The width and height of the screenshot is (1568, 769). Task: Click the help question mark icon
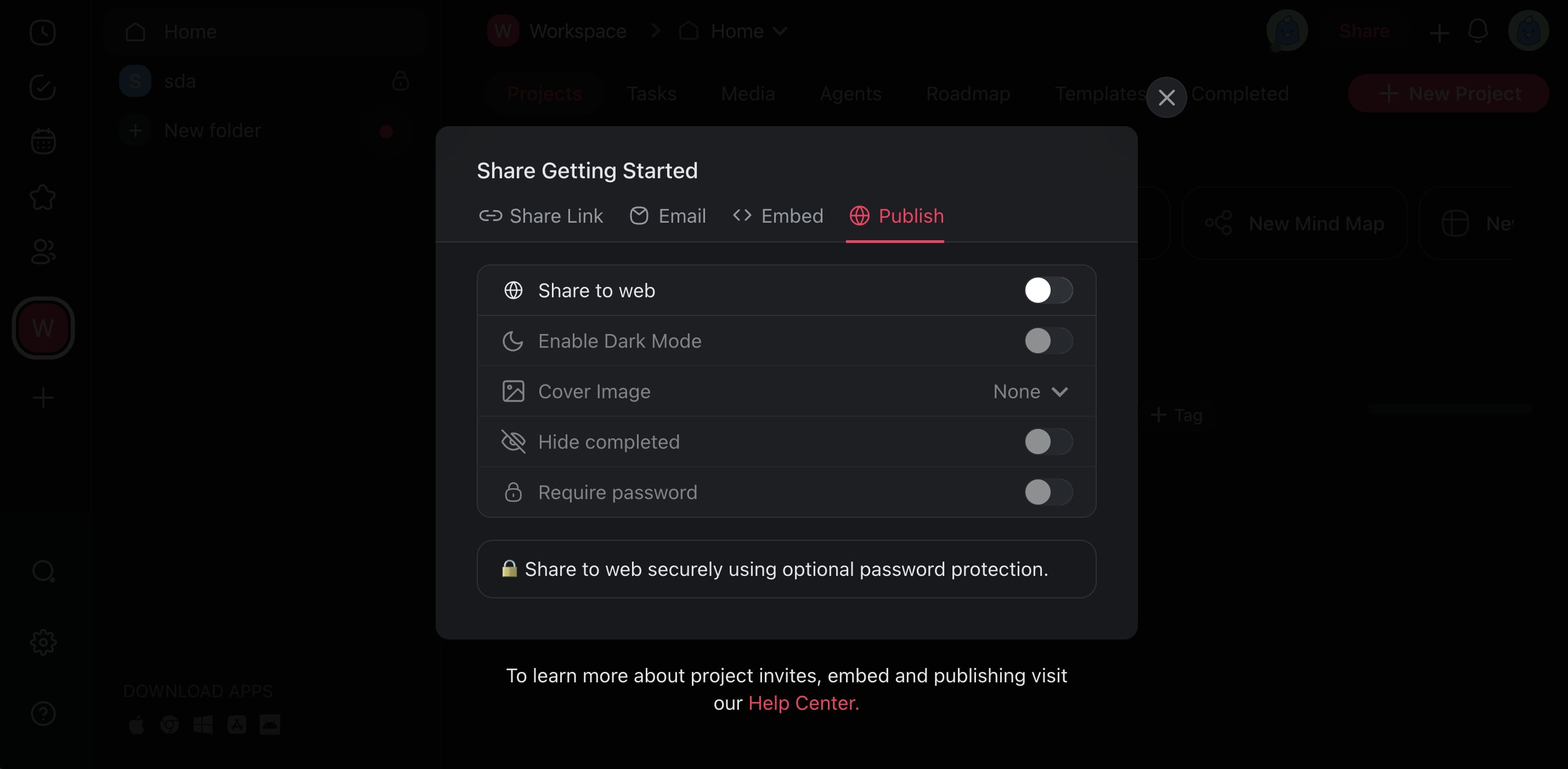point(43,714)
